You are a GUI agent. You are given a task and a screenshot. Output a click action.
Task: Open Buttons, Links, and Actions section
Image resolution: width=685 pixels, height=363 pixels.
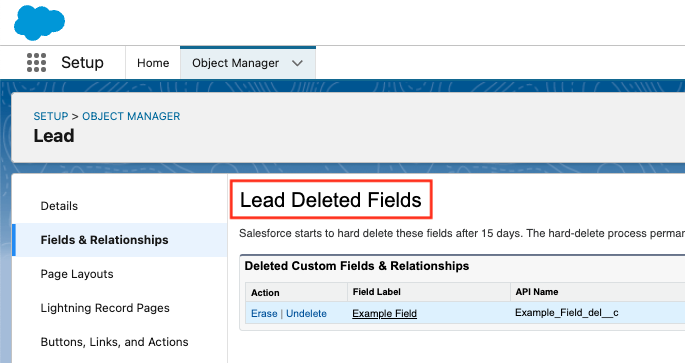tap(114, 342)
